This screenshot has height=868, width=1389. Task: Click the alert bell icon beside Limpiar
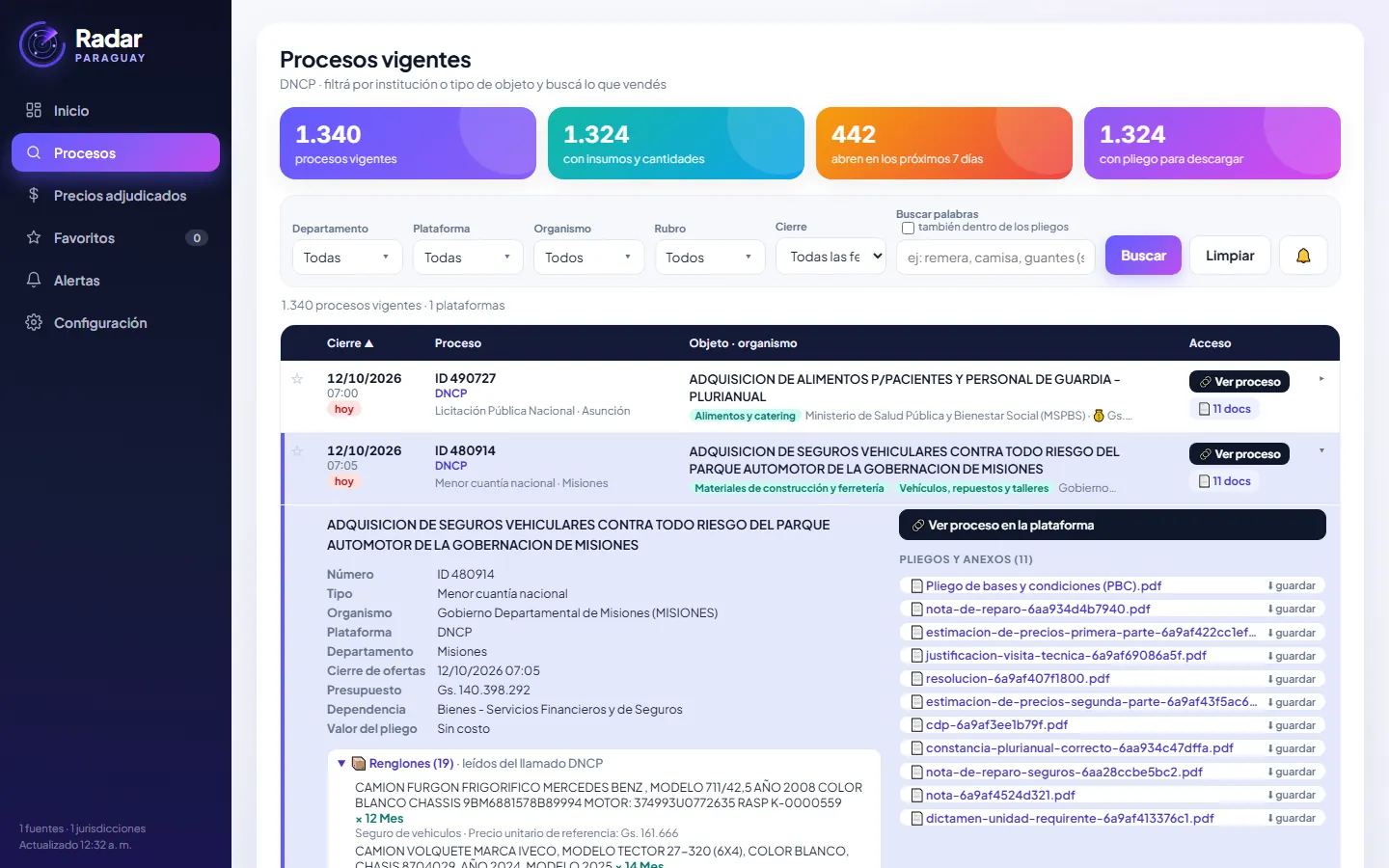[1303, 256]
